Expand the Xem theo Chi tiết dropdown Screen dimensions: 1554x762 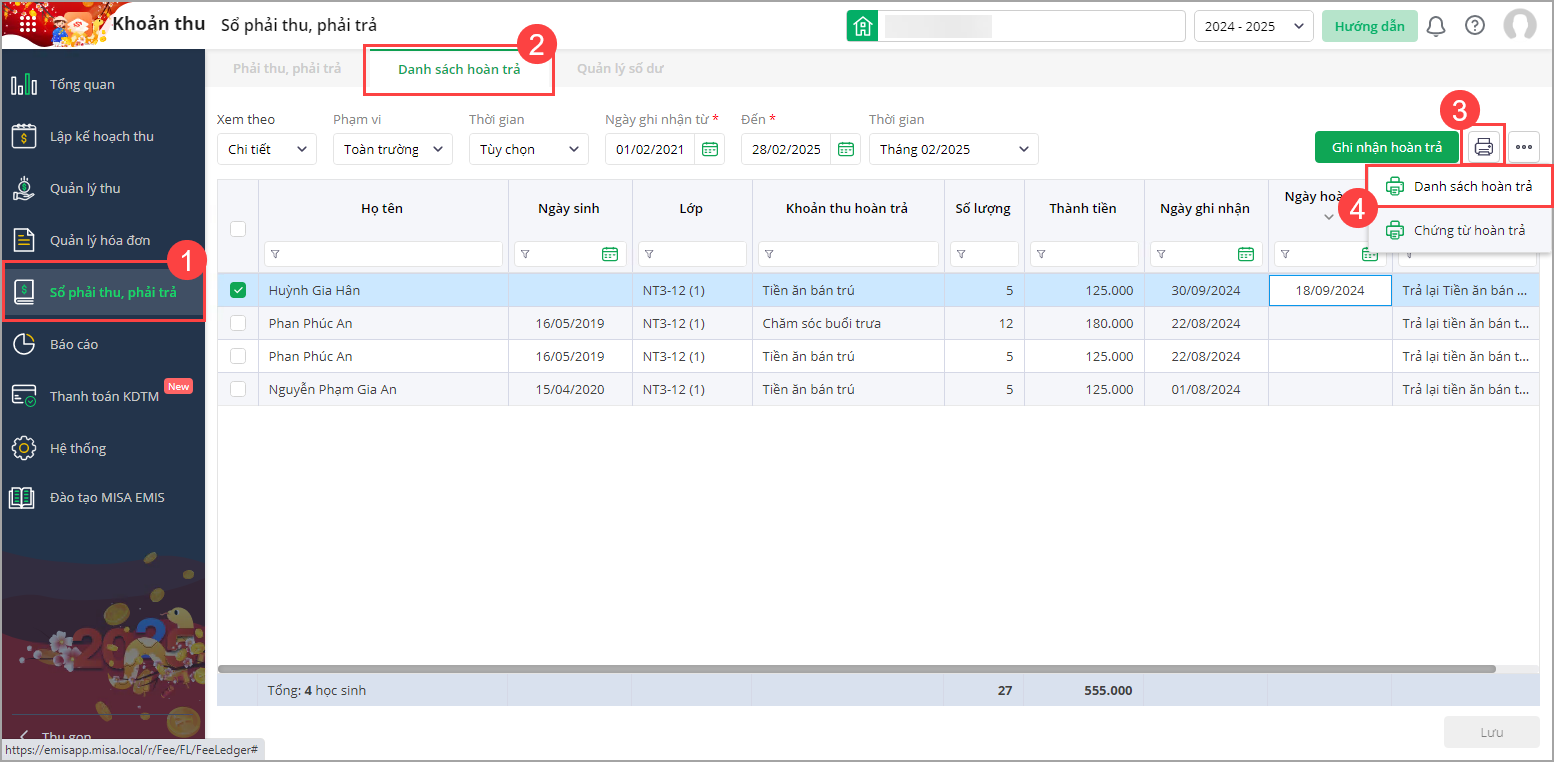pyautogui.click(x=266, y=149)
